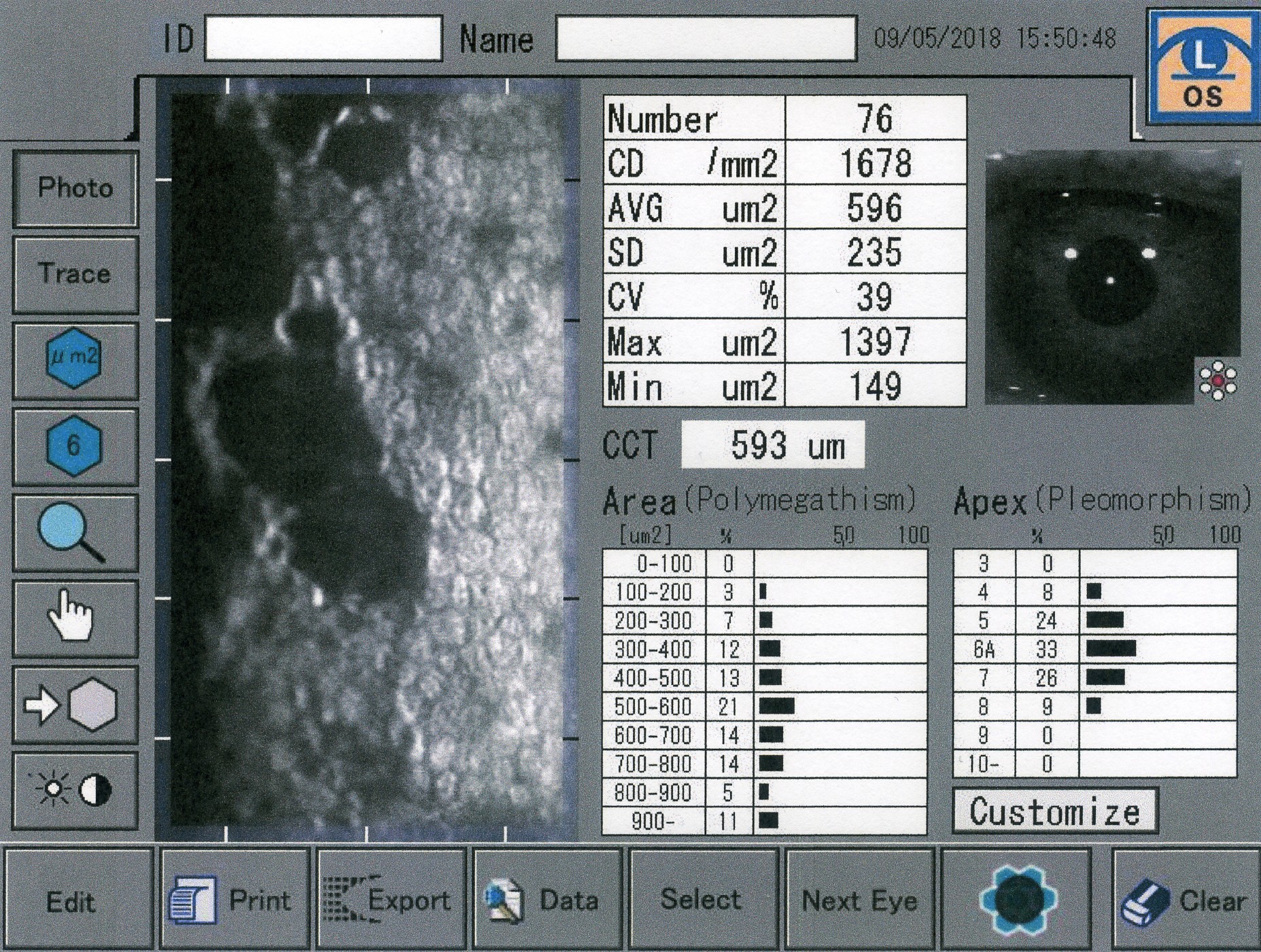Print the endothelial analysis report
Viewport: 1261px width, 952px height.
click(x=235, y=900)
